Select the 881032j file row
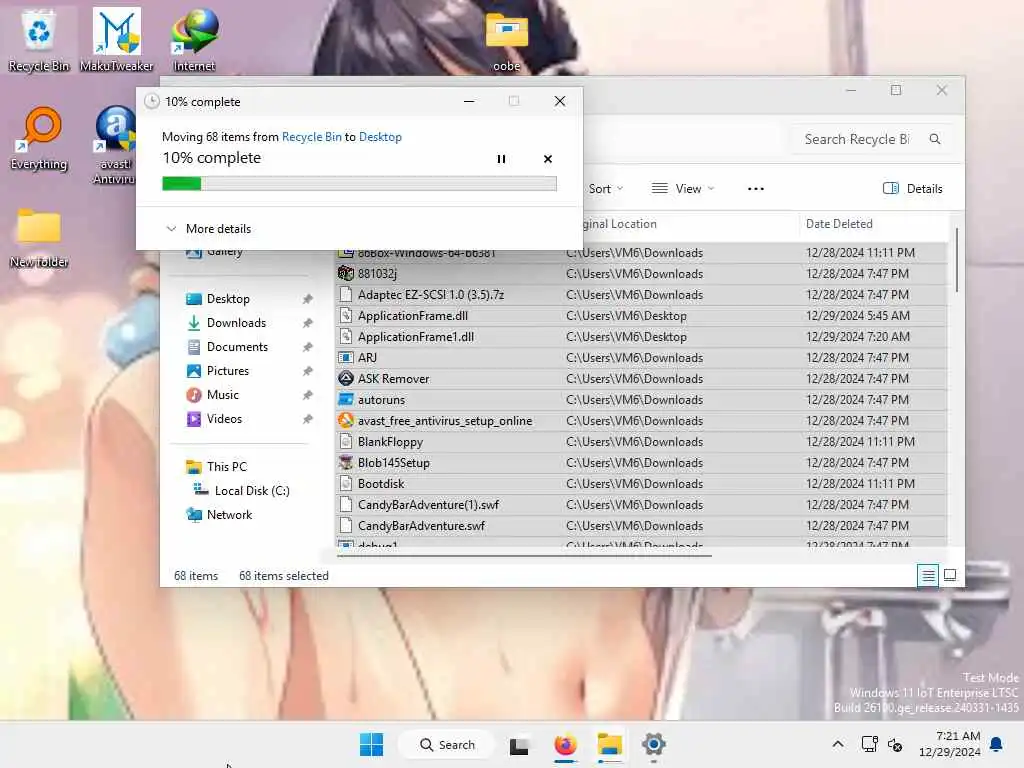Image resolution: width=1024 pixels, height=768 pixels. [x=641, y=274]
